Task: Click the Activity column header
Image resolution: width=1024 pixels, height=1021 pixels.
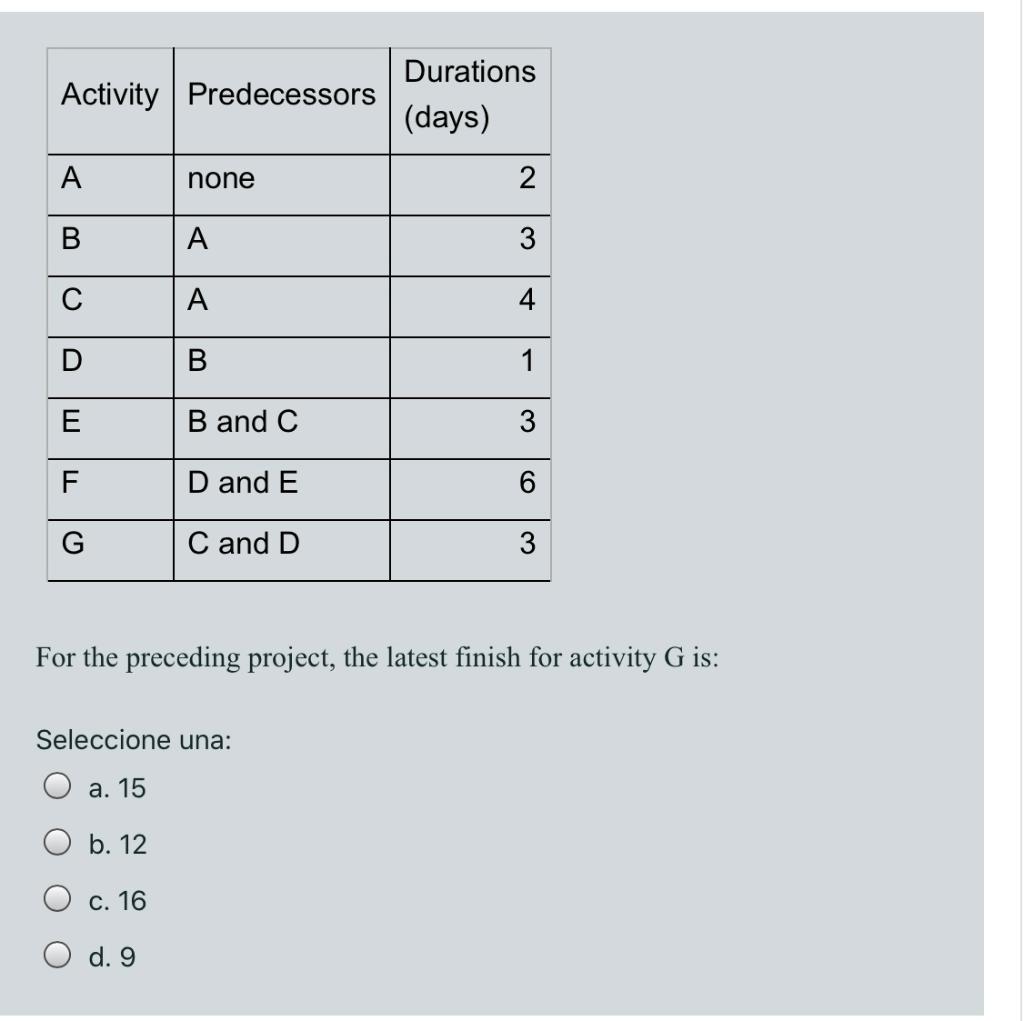Action: click(x=110, y=97)
